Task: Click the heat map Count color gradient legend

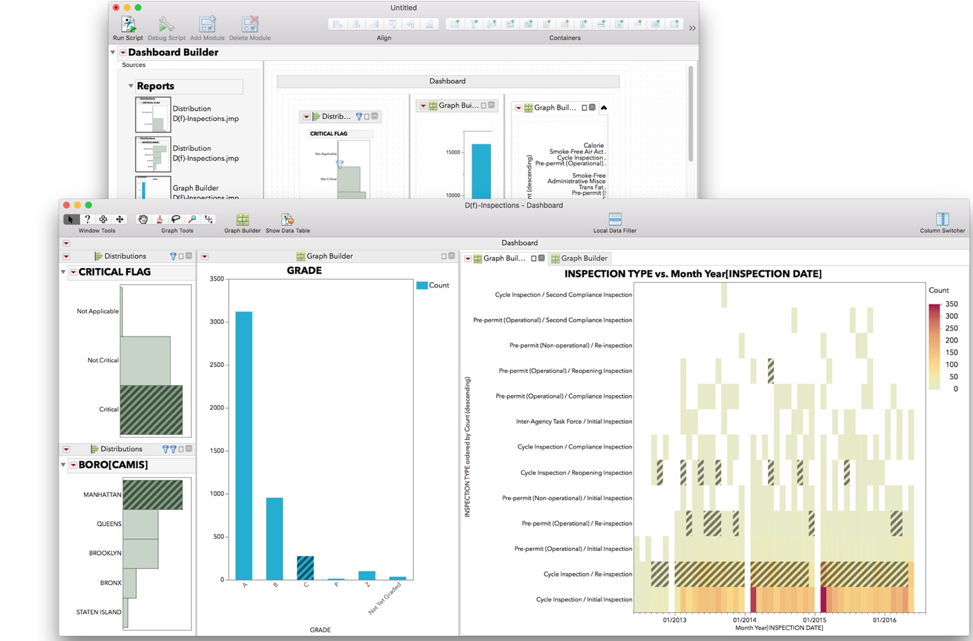Action: (x=935, y=346)
